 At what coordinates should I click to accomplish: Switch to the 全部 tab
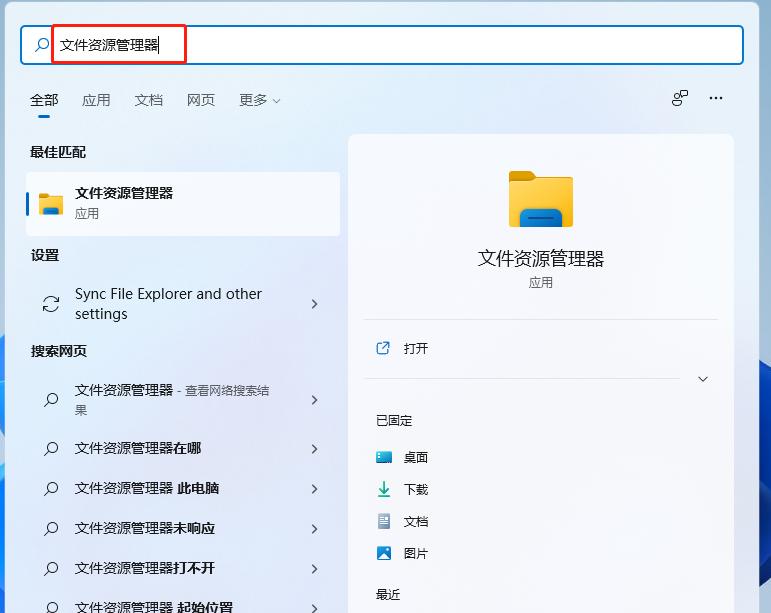tap(44, 100)
